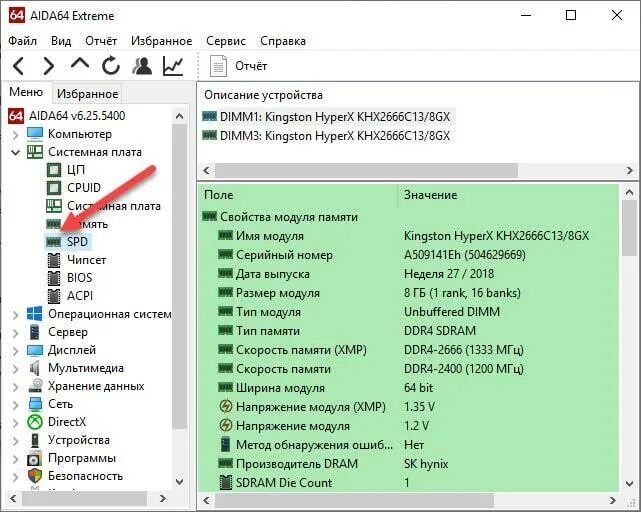Switch to the Меню sidebar tab
The image size is (641, 512).
[x=26, y=92]
